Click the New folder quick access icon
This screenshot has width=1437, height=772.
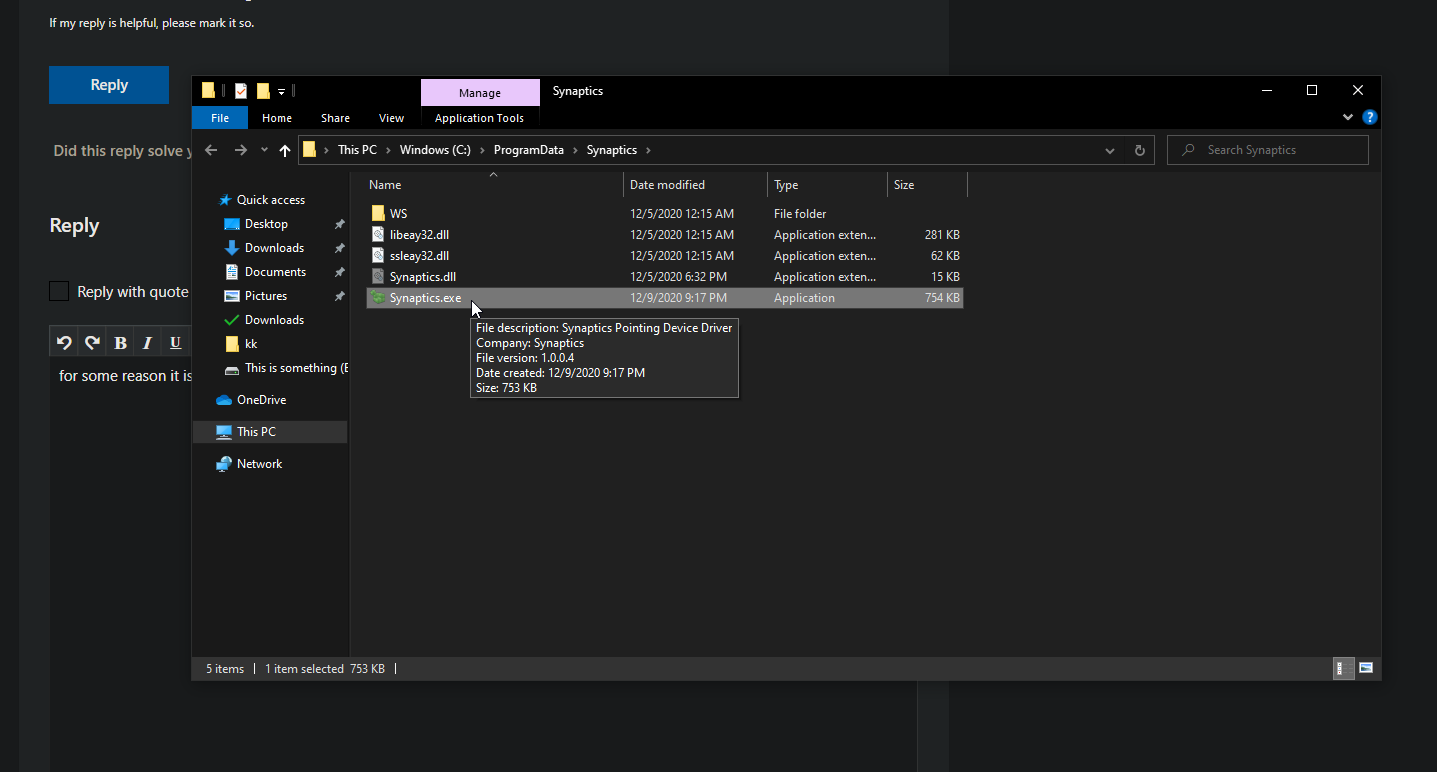point(263,91)
